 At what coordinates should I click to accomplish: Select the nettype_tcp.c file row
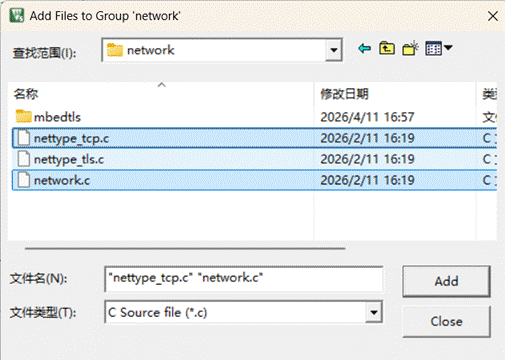[x=254, y=138]
